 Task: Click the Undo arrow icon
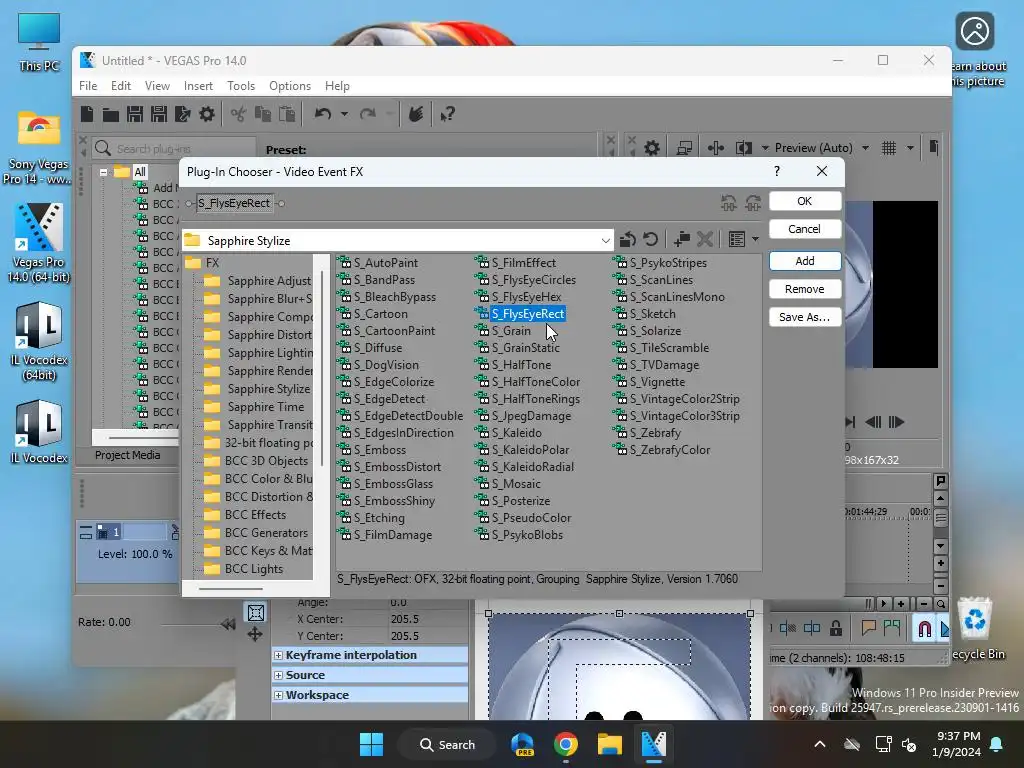(323, 114)
